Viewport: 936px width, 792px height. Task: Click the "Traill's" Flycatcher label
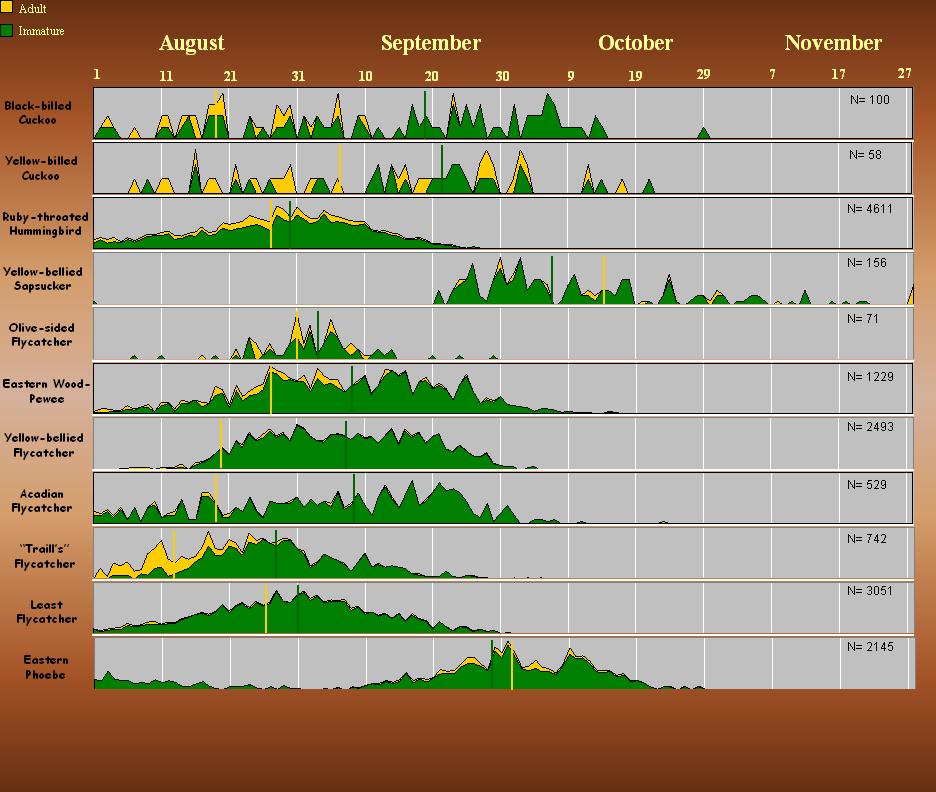44,556
